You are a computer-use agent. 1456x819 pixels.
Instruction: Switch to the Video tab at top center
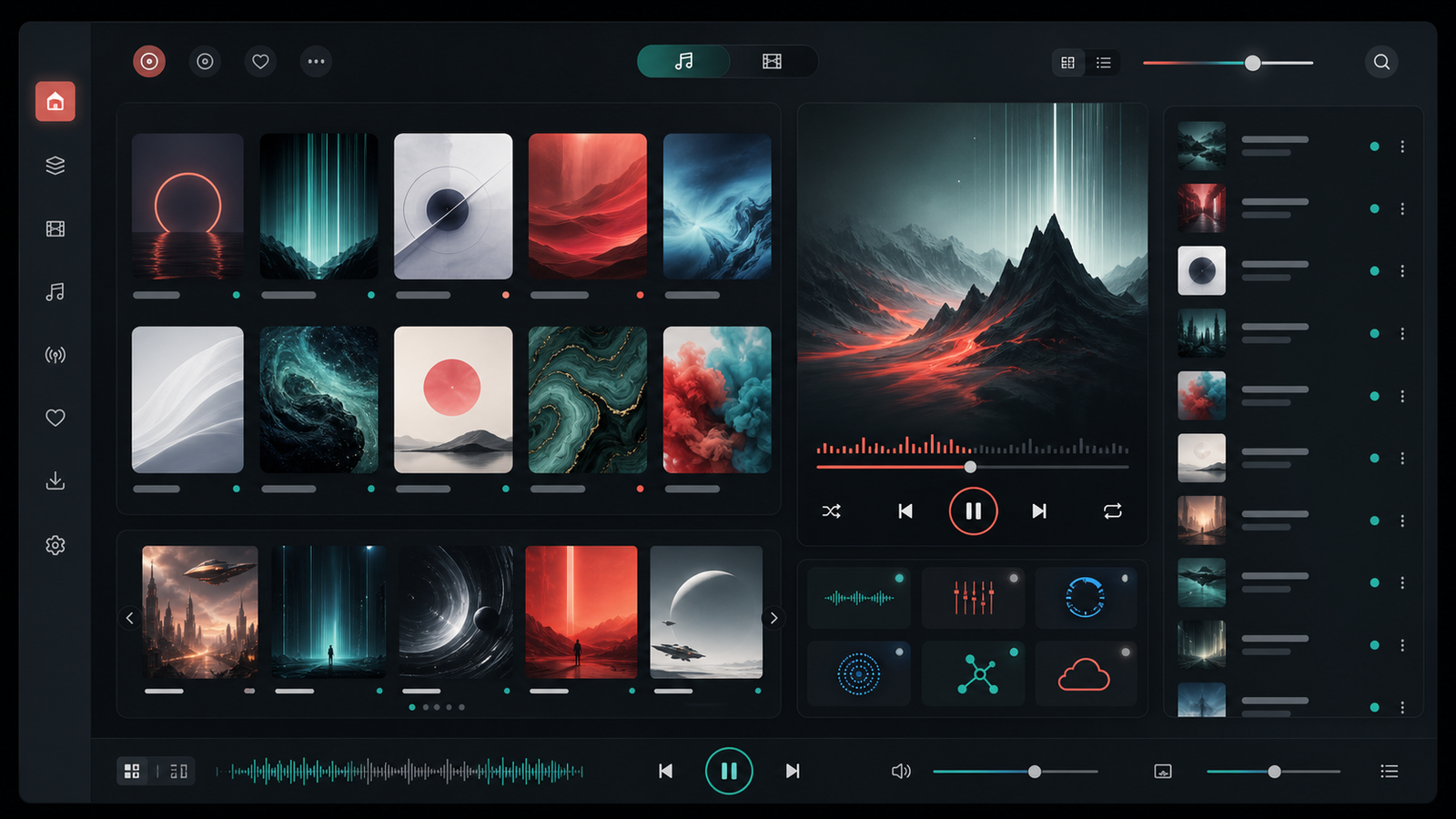tap(772, 61)
